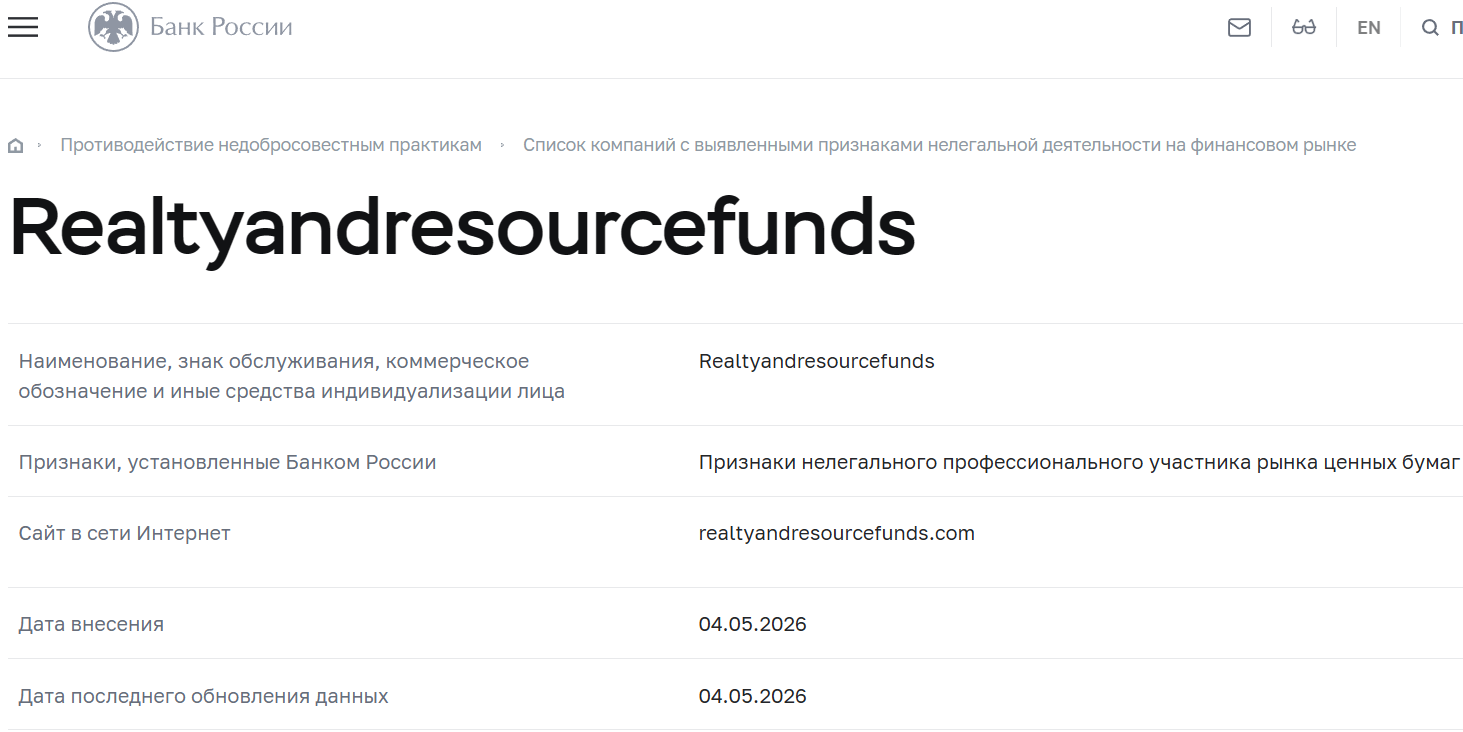The width and height of the screenshot is (1463, 732).
Task: Click the Bank of Russia eagle emblem
Action: coord(113,27)
